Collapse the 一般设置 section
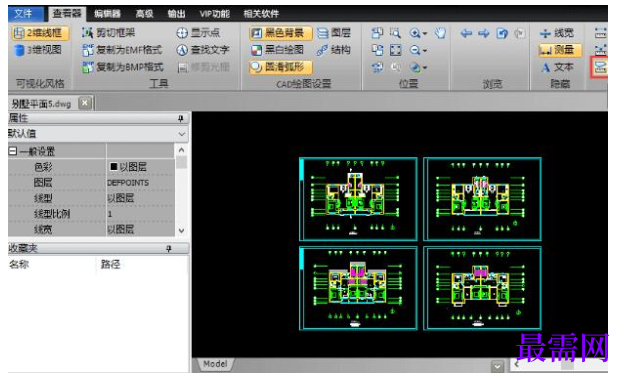Image resolution: width=628 pixels, height=379 pixels. (x=13, y=151)
